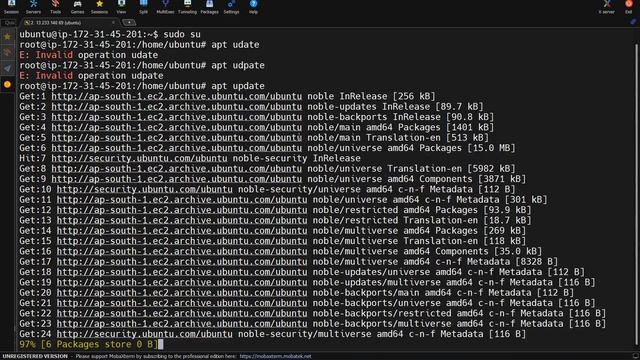Image resolution: width=640 pixels, height=360 pixels.
Task: Open the mobaxterm.mobatek.net link
Action: [x=275, y=356]
